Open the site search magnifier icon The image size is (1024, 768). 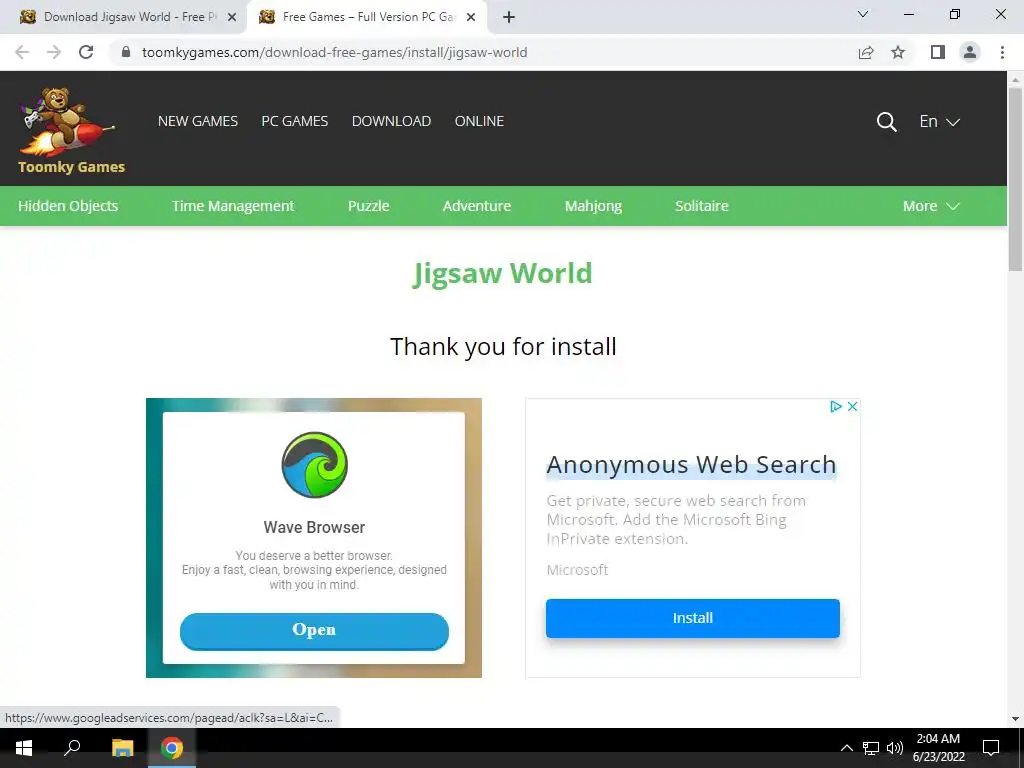[x=886, y=121]
